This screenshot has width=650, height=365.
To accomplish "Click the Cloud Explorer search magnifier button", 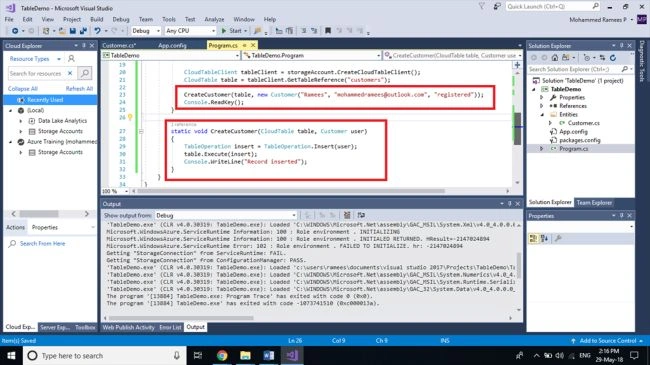I will tap(85, 73).
